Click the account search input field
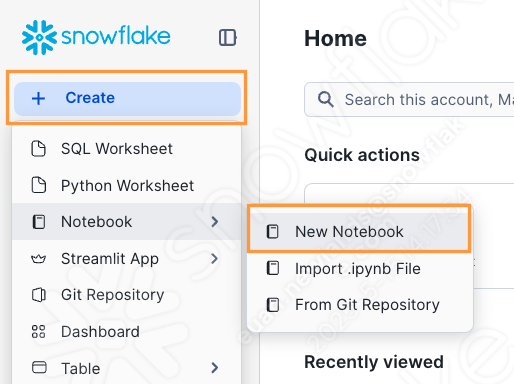The image size is (514, 384). pyautogui.click(x=409, y=100)
